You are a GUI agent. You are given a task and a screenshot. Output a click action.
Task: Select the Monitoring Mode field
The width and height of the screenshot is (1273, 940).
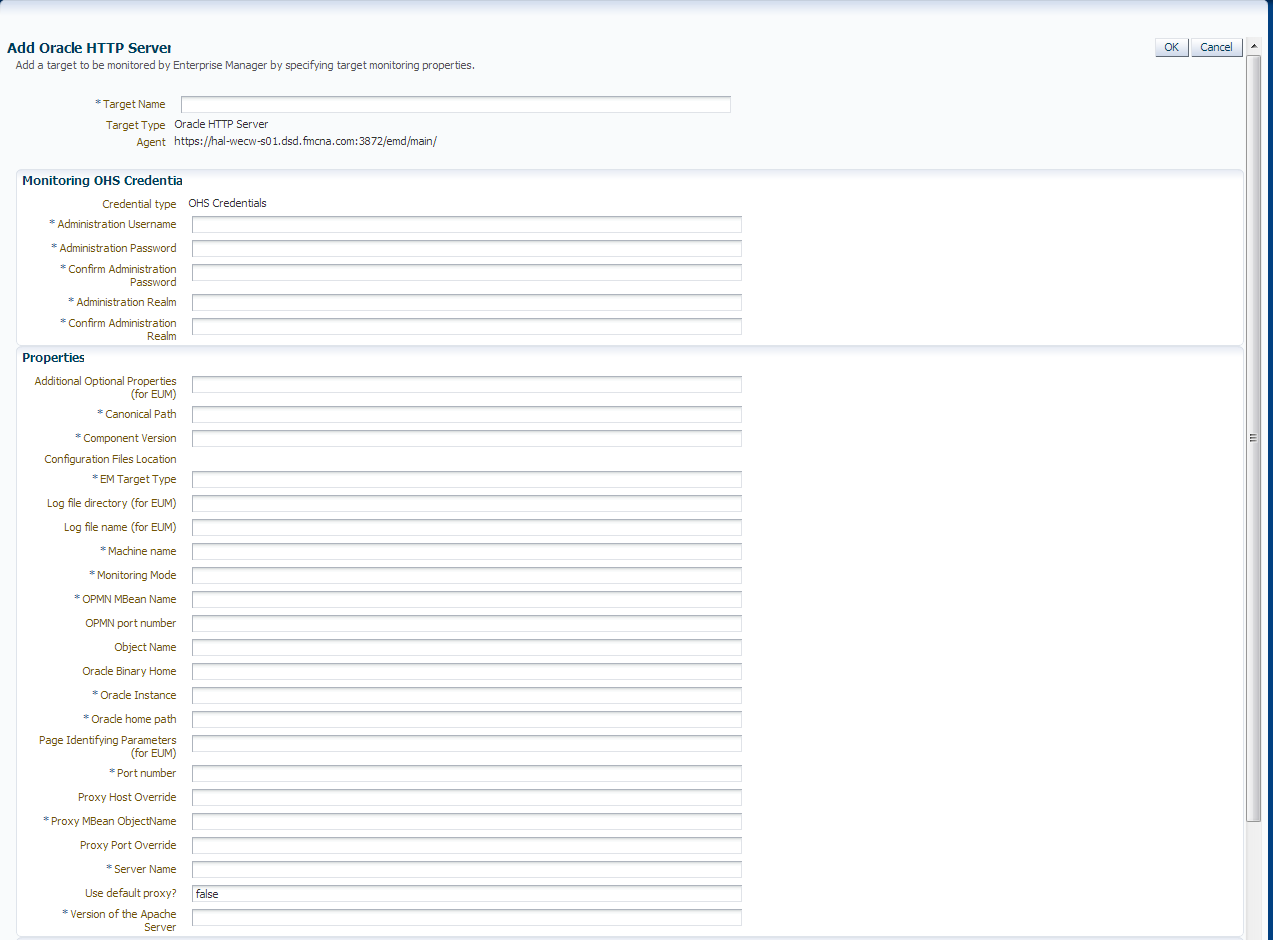coord(467,575)
